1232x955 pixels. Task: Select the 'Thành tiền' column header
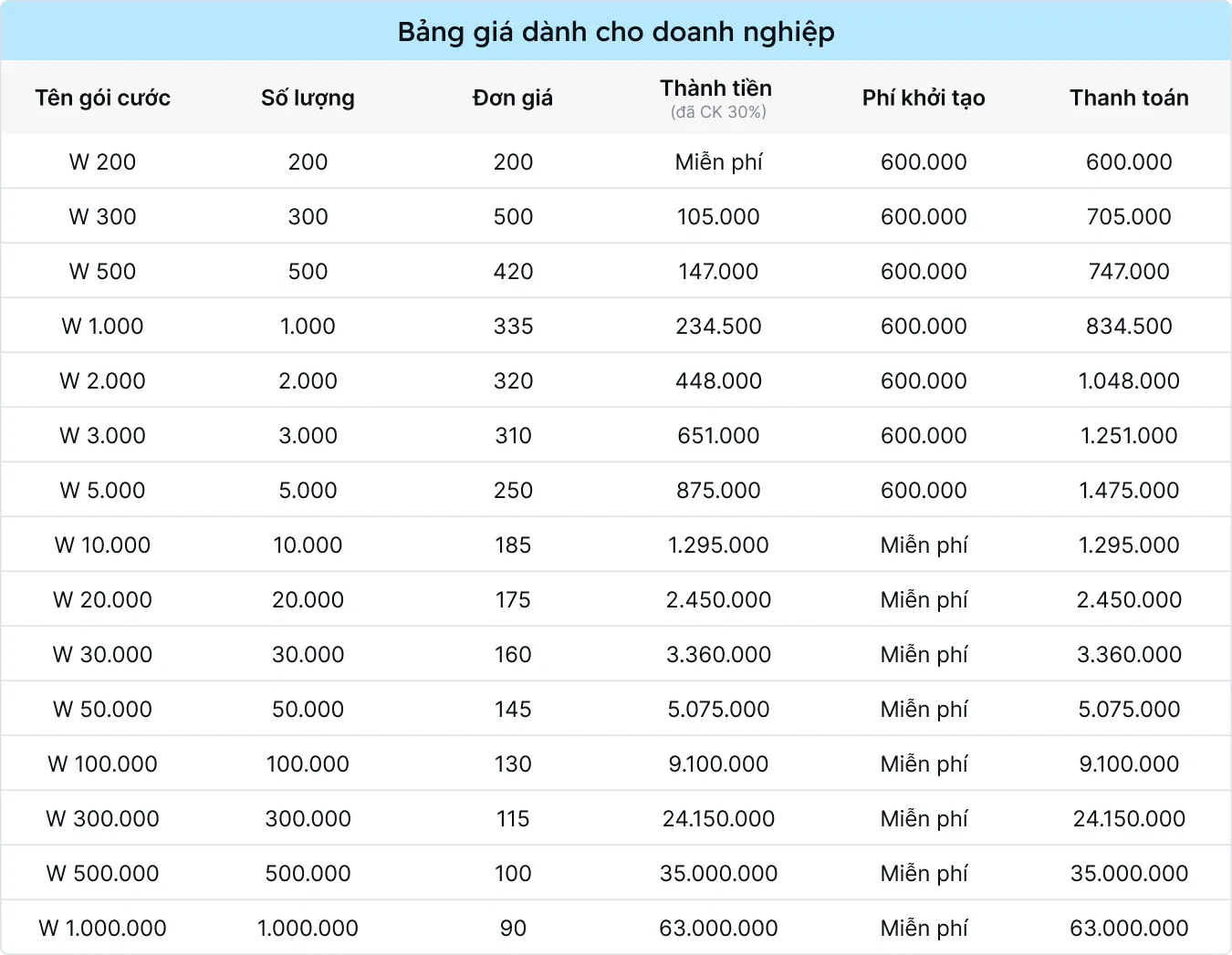point(716,88)
